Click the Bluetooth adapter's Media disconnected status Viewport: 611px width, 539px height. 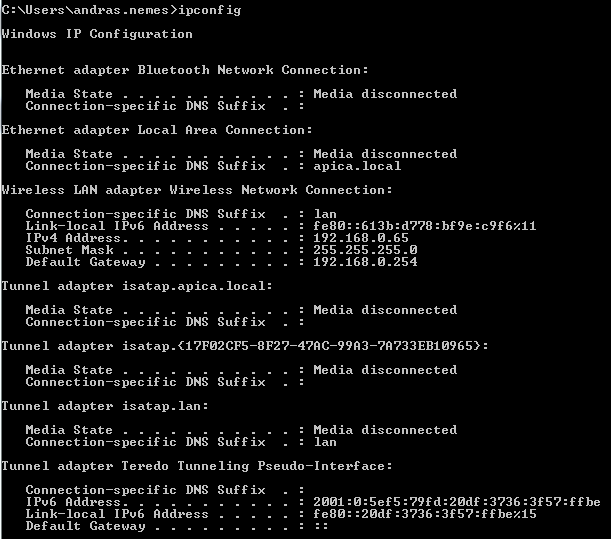click(x=385, y=94)
